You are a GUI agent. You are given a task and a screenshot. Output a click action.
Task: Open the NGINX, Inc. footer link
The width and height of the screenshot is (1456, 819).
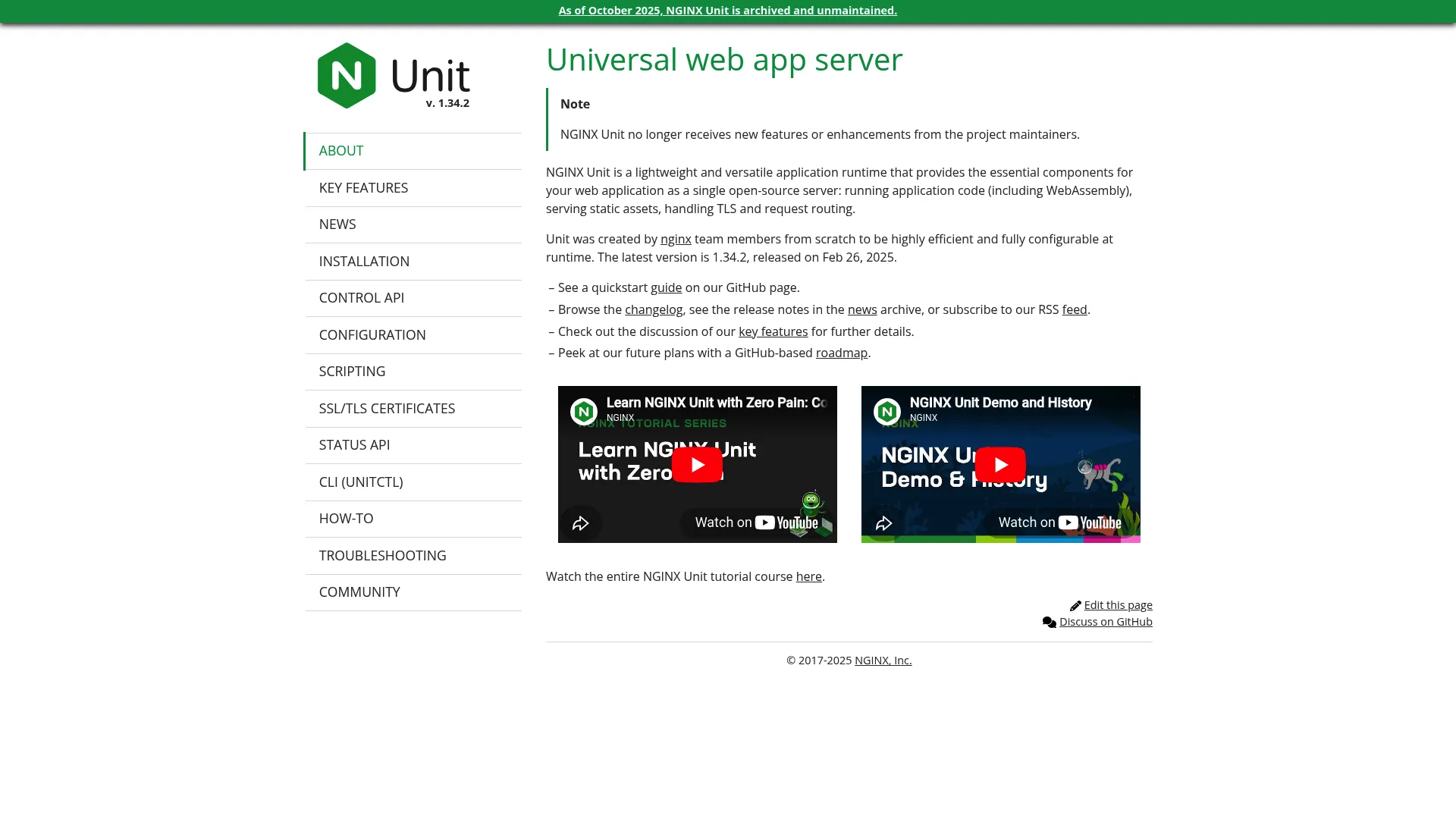[x=883, y=661]
